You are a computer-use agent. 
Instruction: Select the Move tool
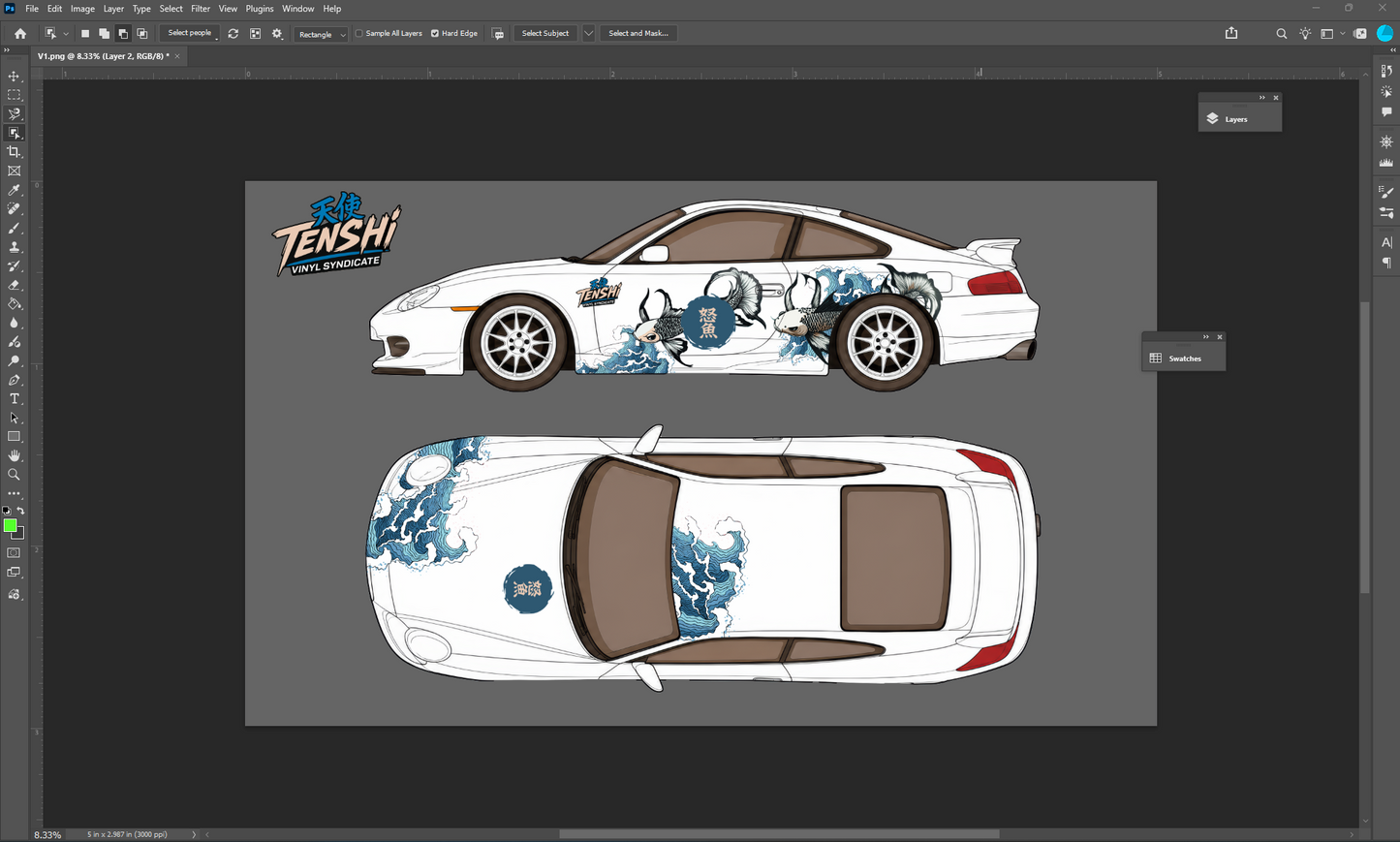coord(14,76)
